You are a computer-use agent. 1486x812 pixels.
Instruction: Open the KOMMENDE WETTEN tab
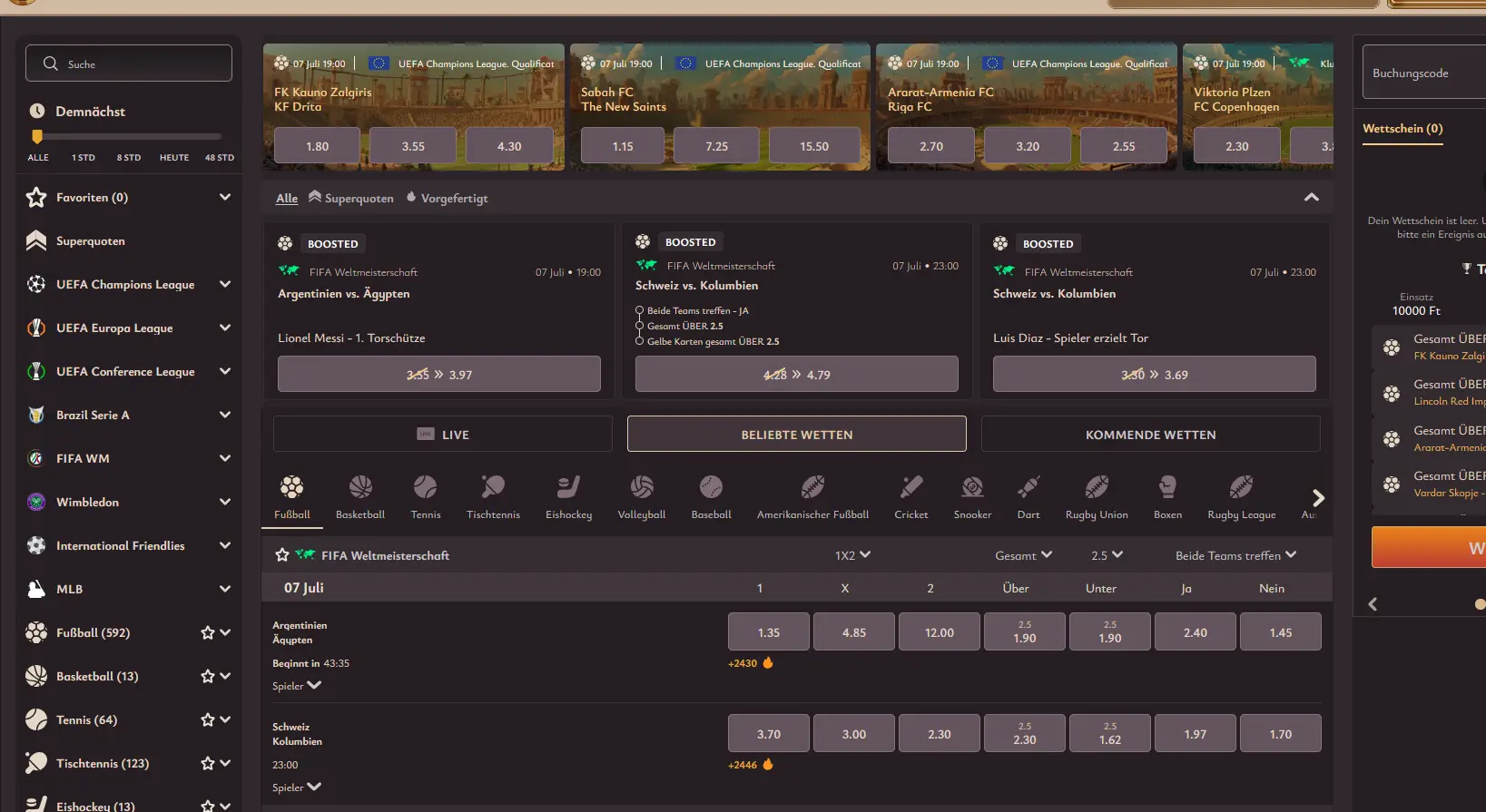pyautogui.click(x=1151, y=434)
